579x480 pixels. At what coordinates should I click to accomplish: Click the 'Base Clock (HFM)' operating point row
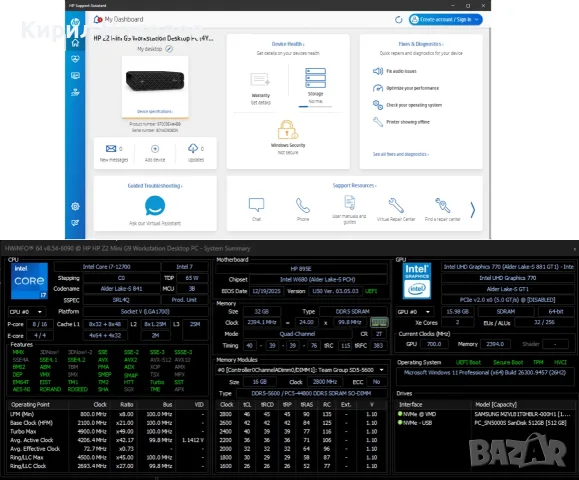107,423
